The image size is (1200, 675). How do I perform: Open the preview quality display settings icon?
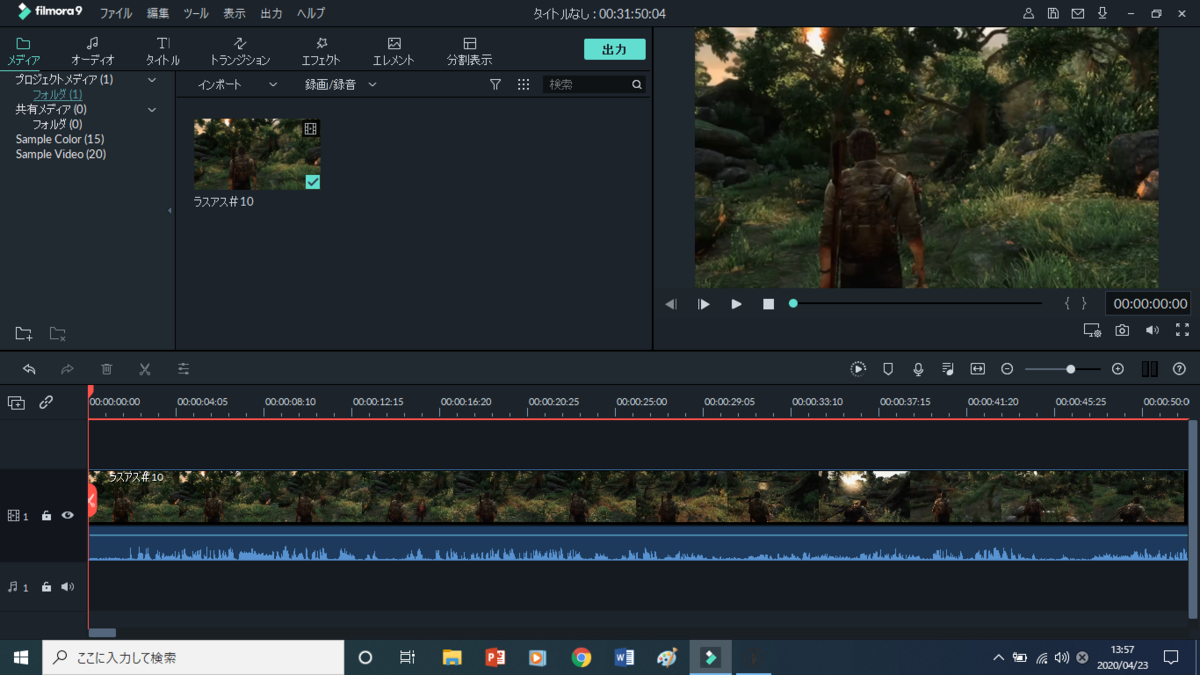coord(1092,330)
